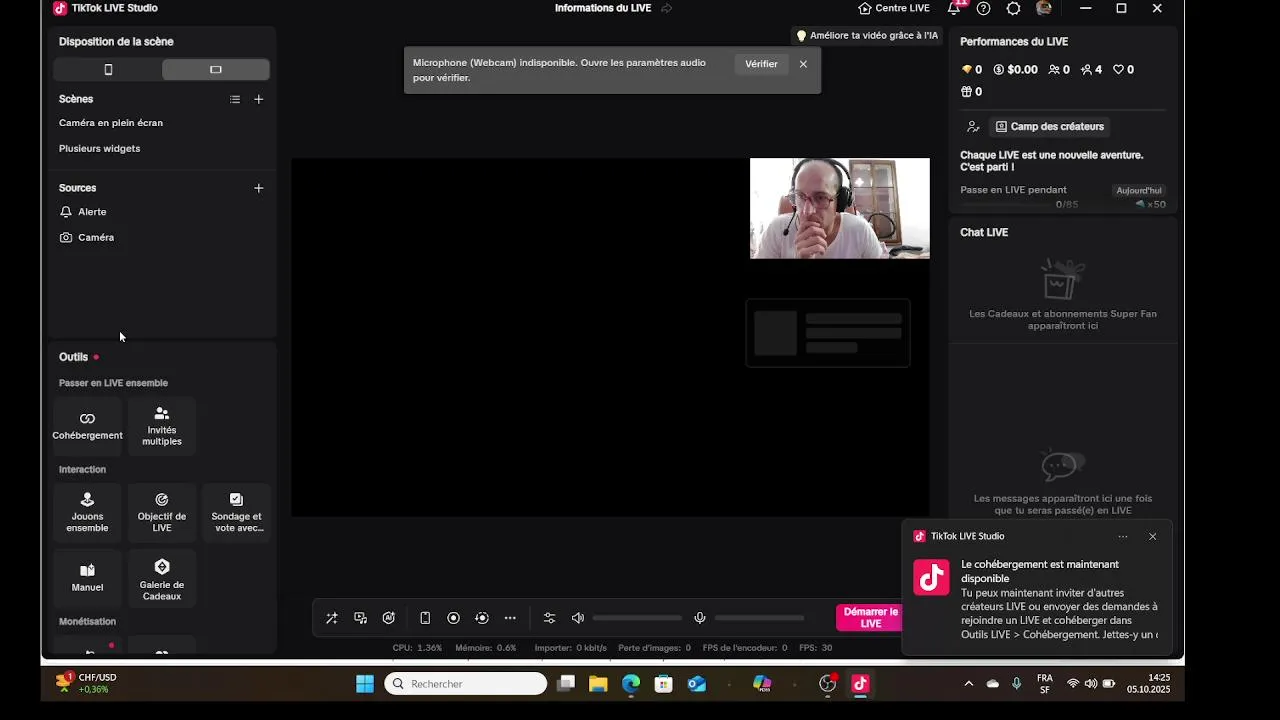1280x720 pixels.
Task: Click Améliore ta vidéo grâce à l'IA
Action: point(867,36)
